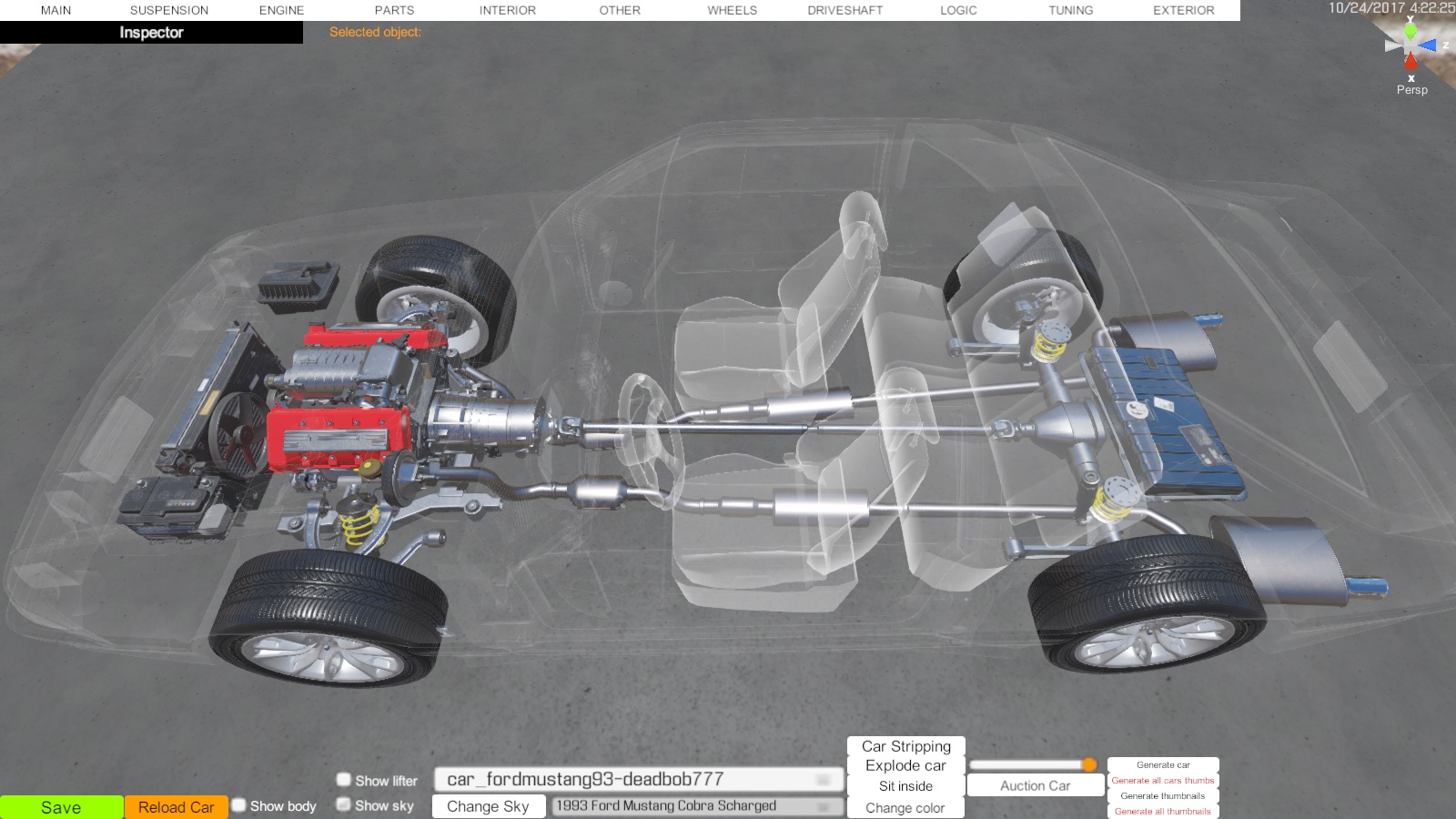Click Generate all cars thumbs

pos(1162,781)
